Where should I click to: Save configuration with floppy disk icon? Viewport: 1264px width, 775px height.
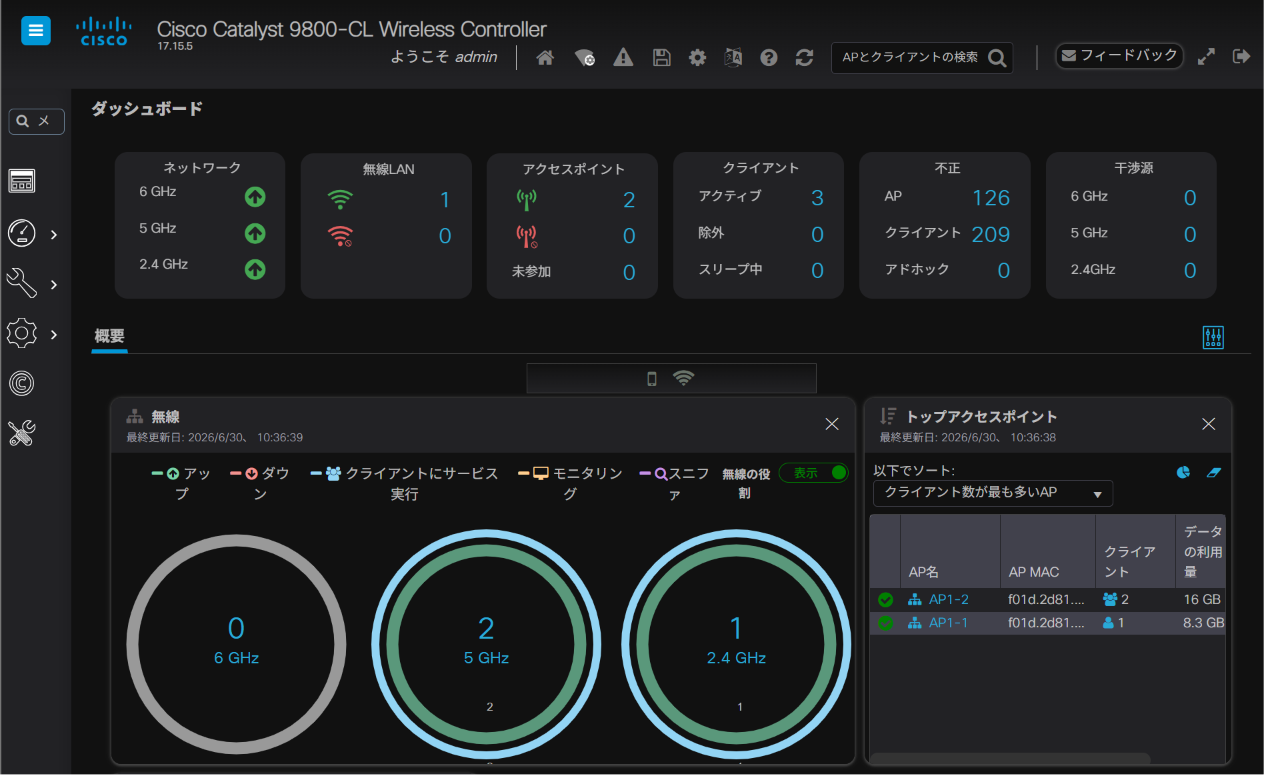[661, 58]
